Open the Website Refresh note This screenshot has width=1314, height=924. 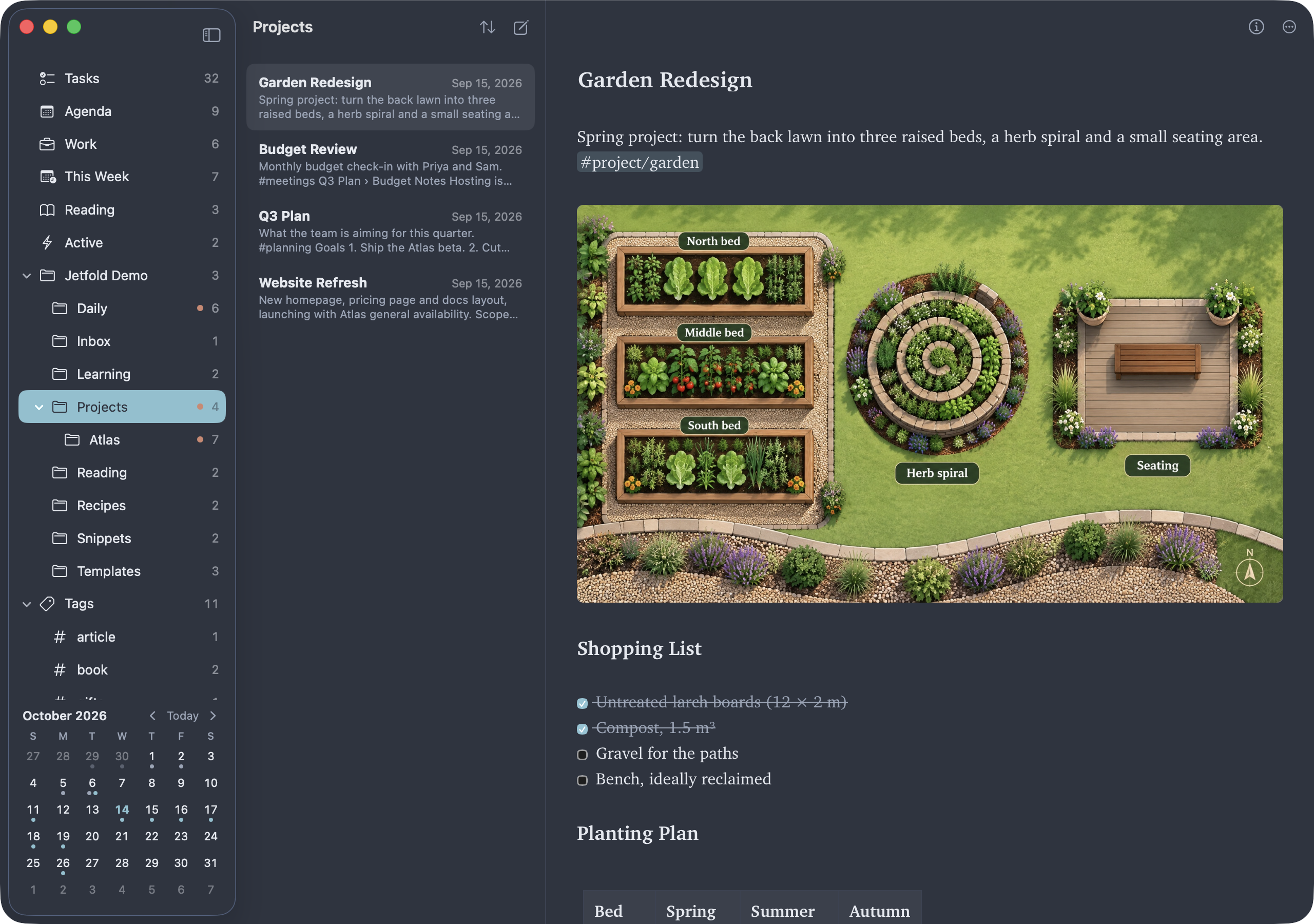pos(390,298)
